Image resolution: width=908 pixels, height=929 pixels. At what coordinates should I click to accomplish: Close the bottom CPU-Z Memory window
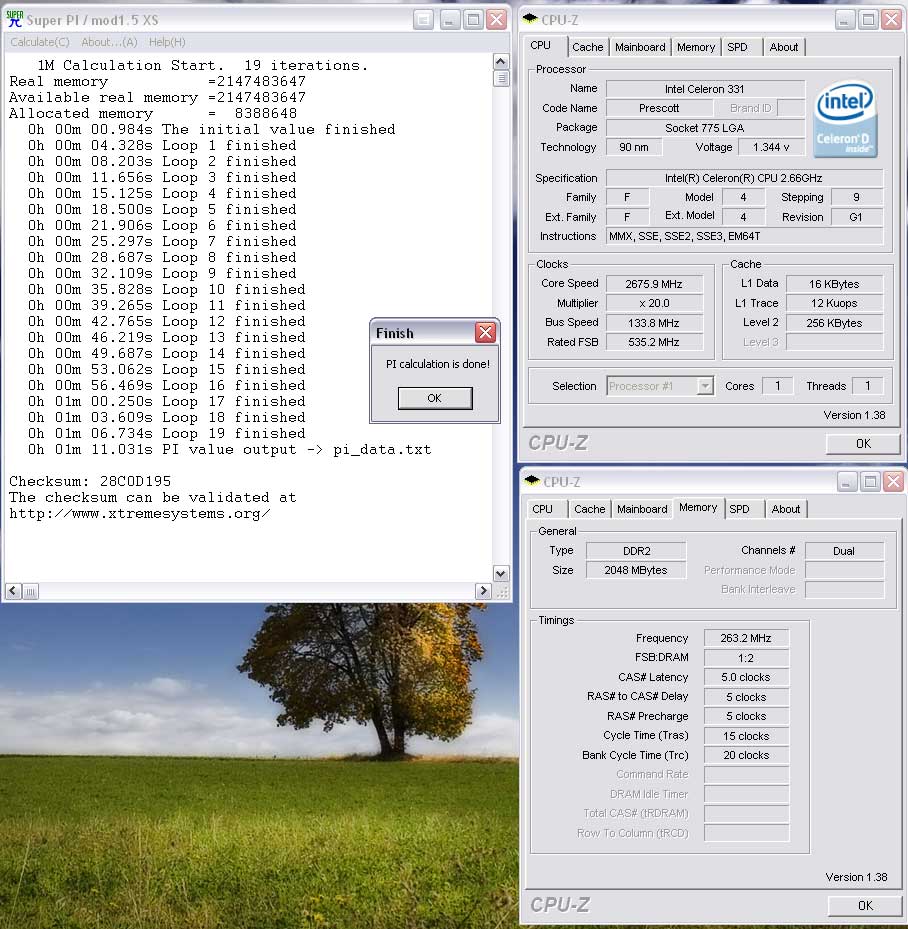(893, 482)
